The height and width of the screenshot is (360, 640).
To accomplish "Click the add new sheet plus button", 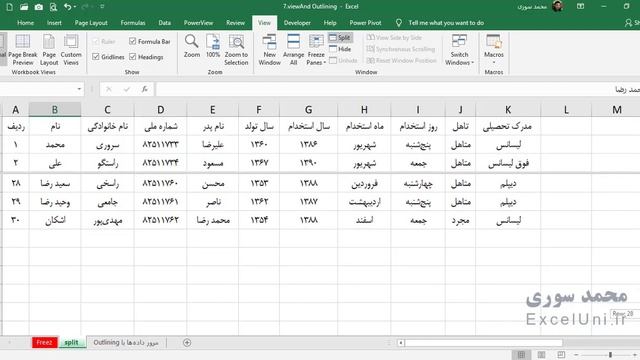I will 187,342.
